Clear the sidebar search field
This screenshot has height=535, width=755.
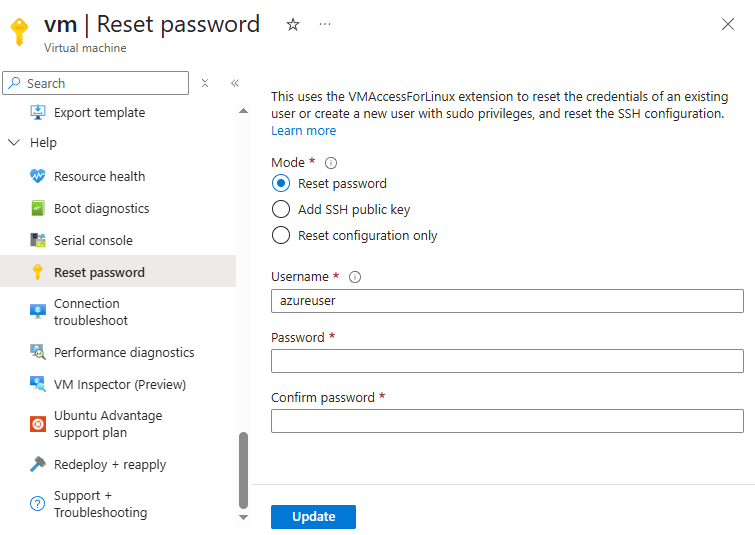tap(205, 83)
